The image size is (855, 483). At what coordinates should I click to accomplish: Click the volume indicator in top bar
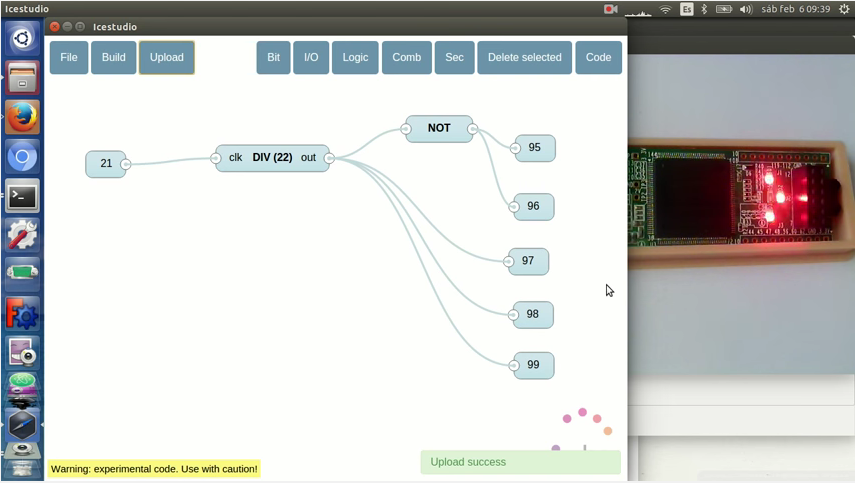coord(745,9)
